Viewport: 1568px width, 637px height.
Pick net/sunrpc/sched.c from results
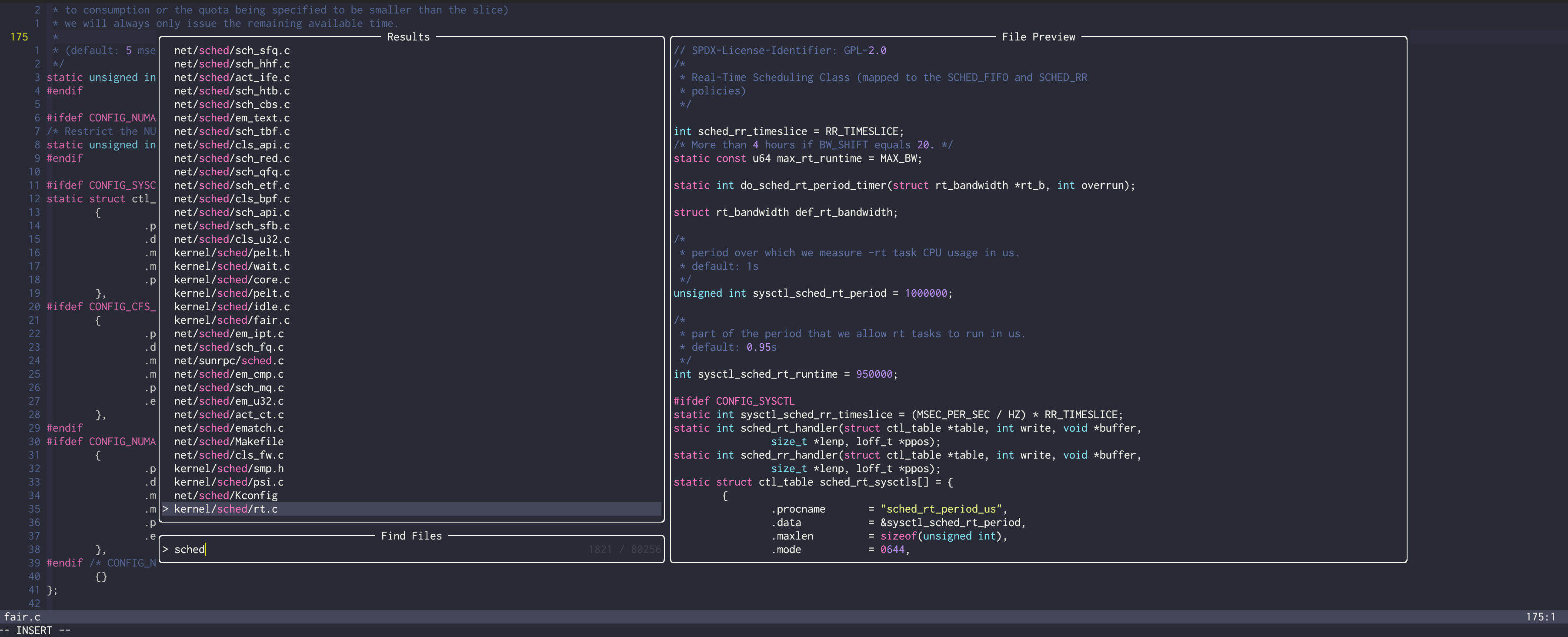[229, 361]
